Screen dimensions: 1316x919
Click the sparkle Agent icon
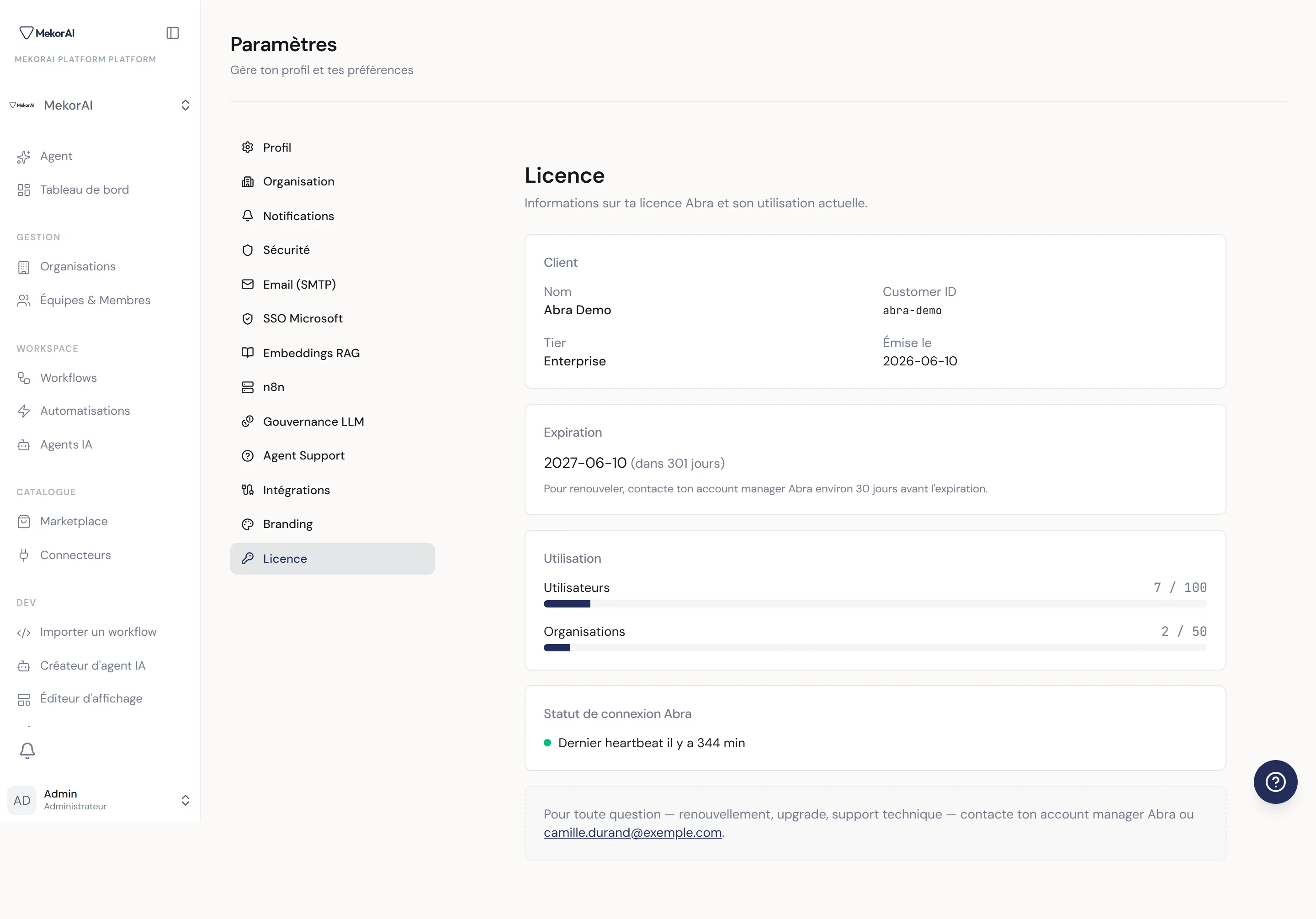click(23, 156)
